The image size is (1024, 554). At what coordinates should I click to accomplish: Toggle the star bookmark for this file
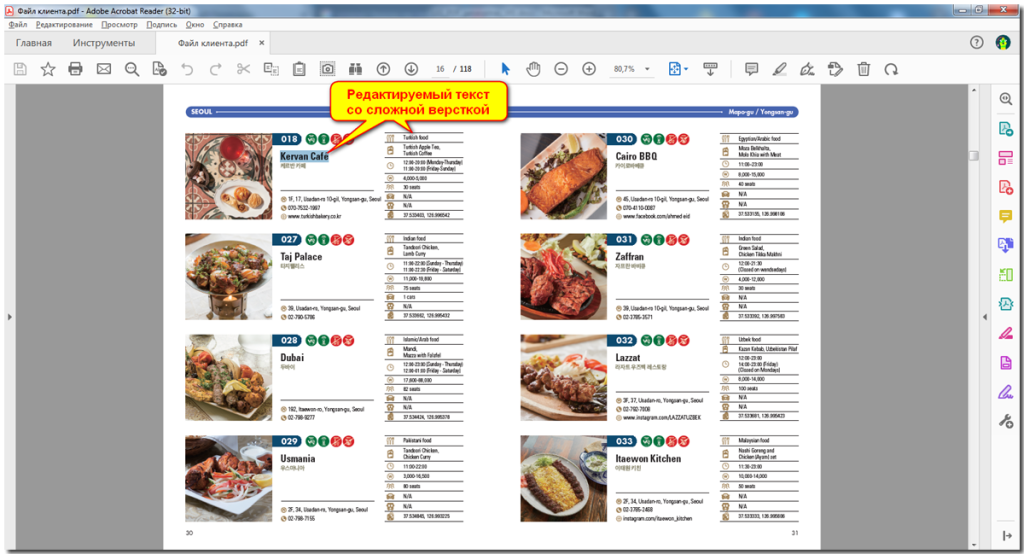coord(47,69)
